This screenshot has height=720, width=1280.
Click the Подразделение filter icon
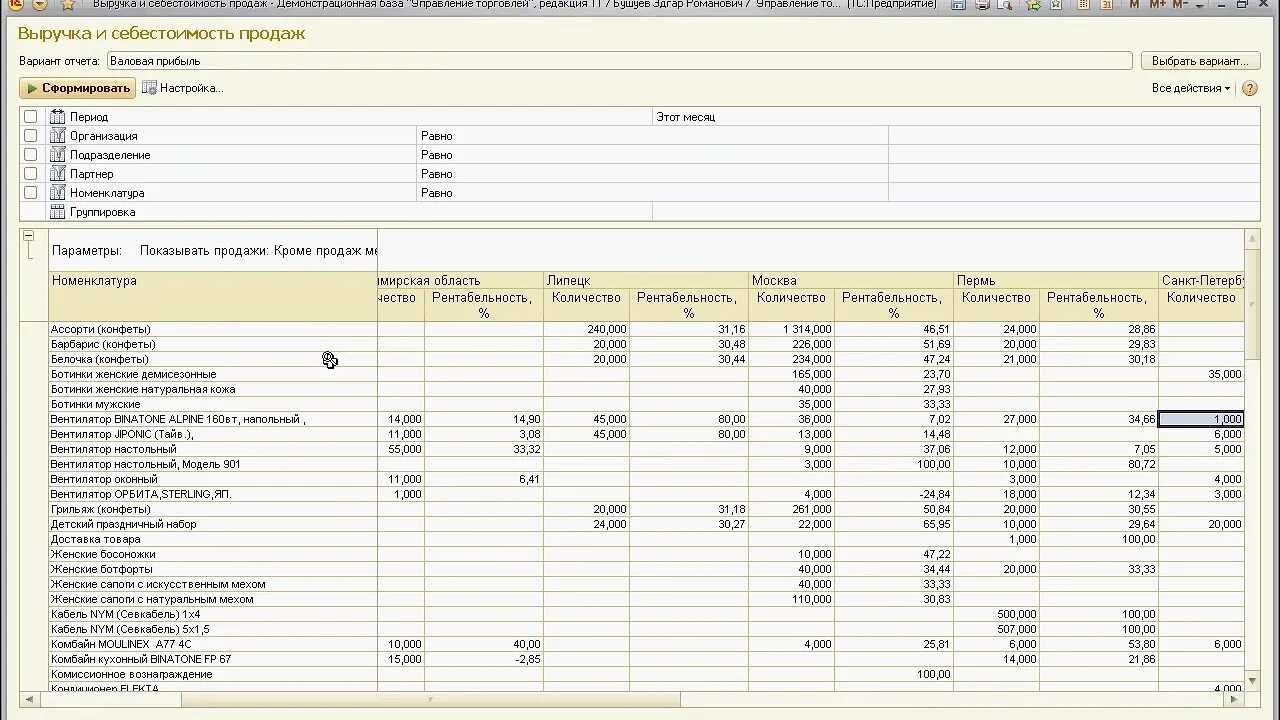(x=57, y=155)
